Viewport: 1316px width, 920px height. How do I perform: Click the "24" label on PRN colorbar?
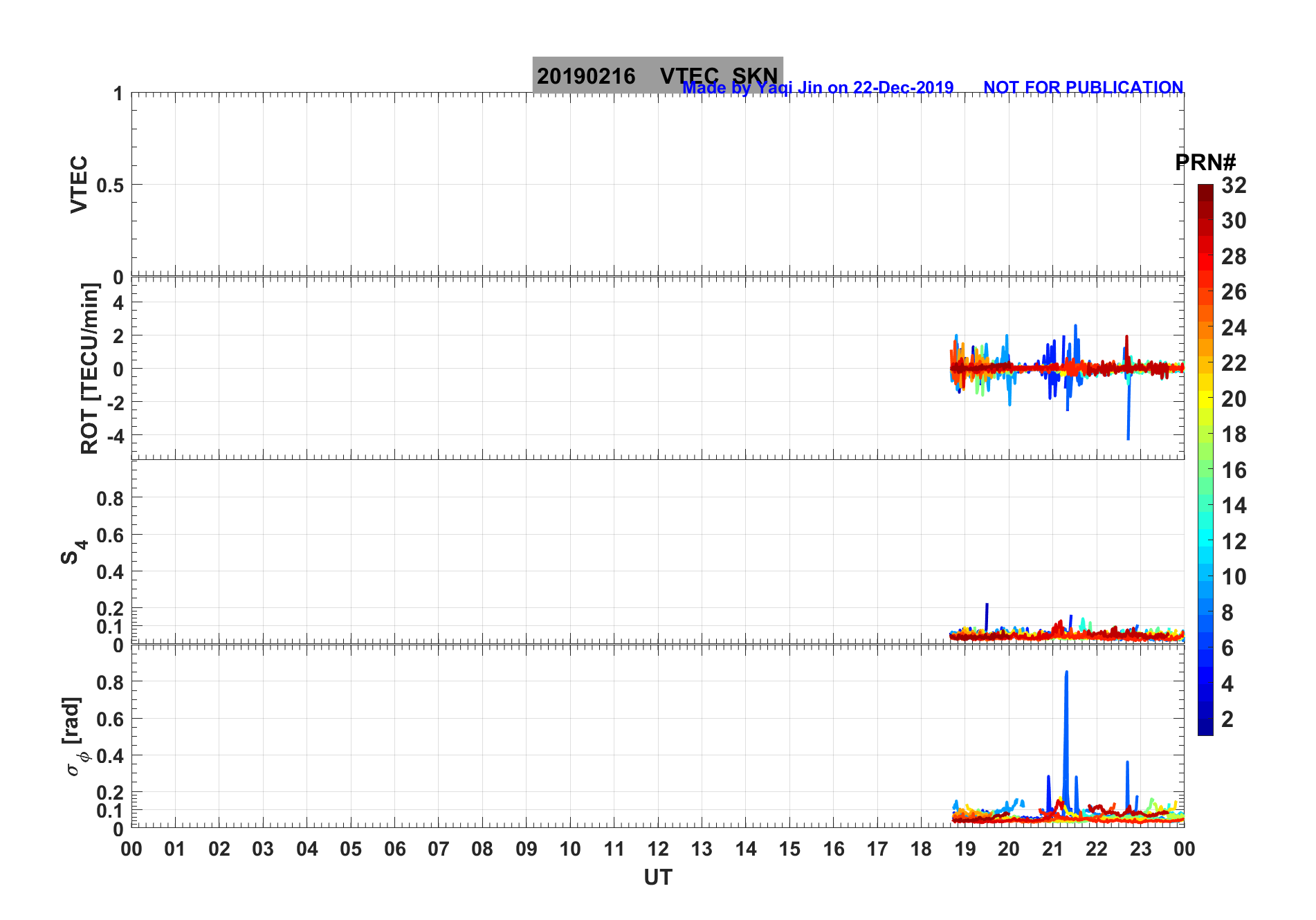(x=1234, y=328)
